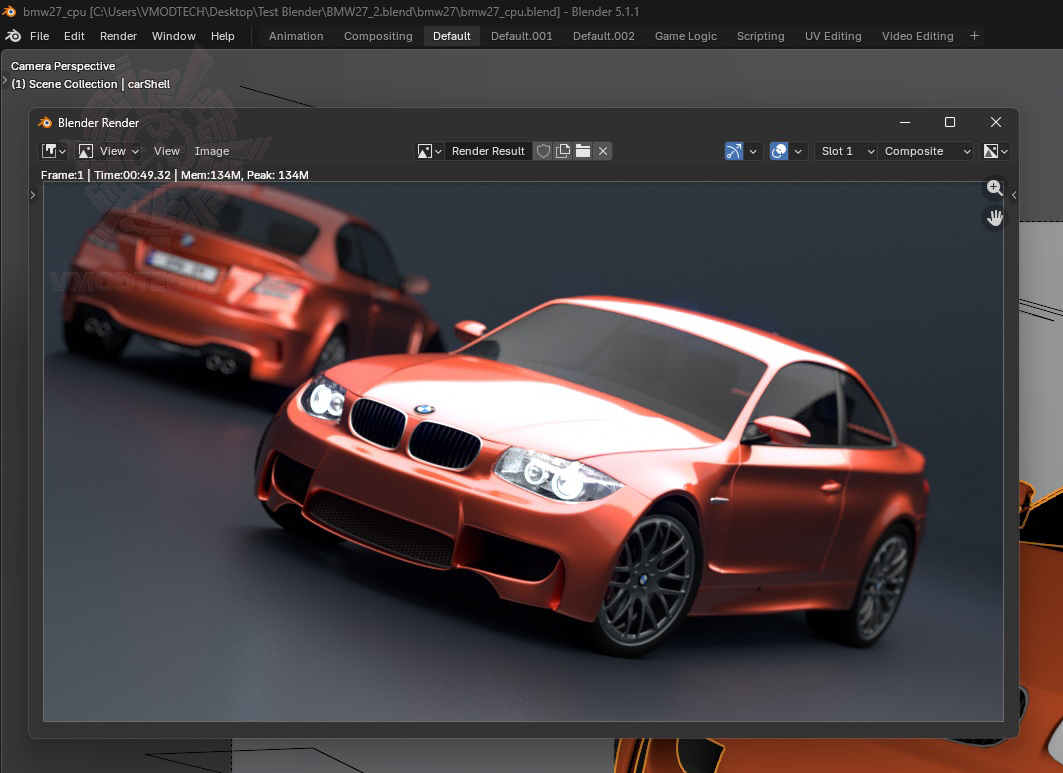This screenshot has width=1063, height=773.
Task: Open the Window menu
Action: [x=174, y=36]
